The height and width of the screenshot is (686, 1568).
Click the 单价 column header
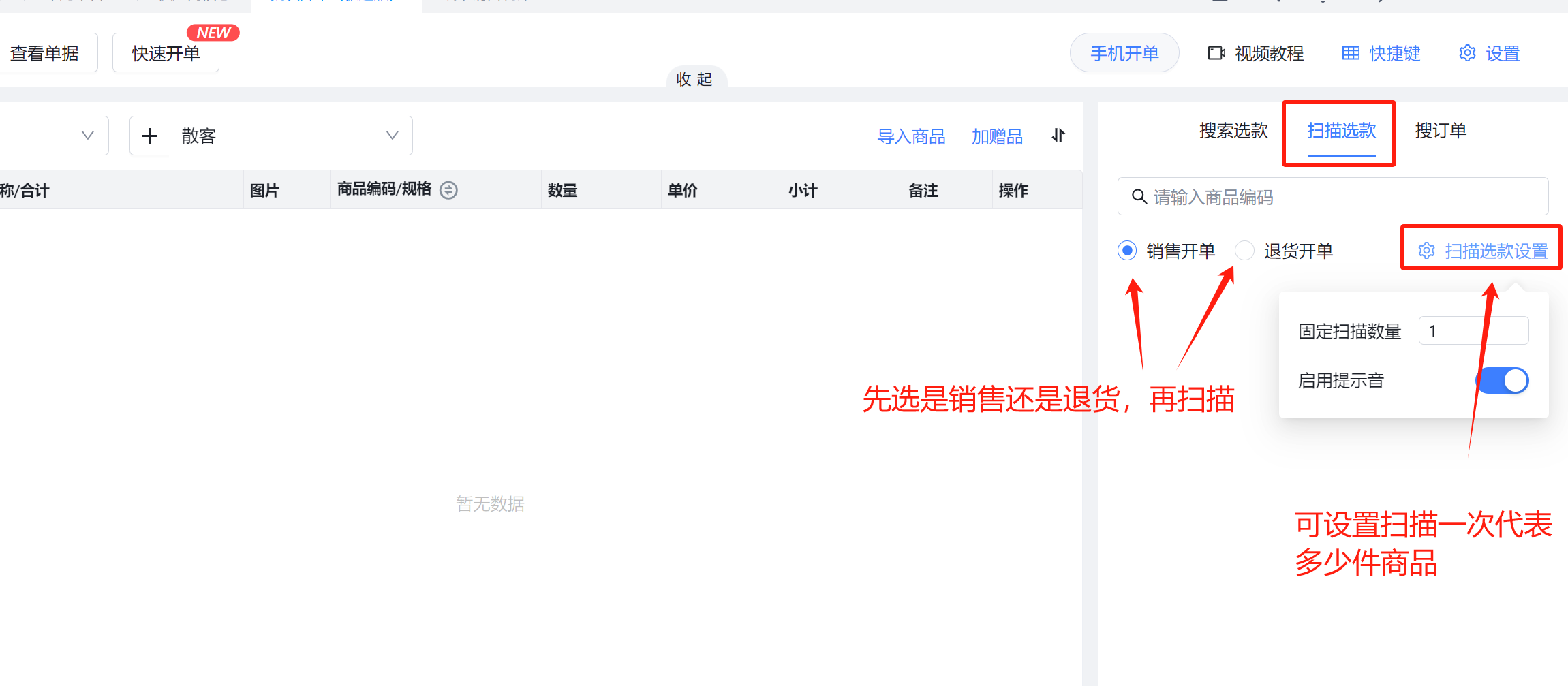pyautogui.click(x=722, y=191)
